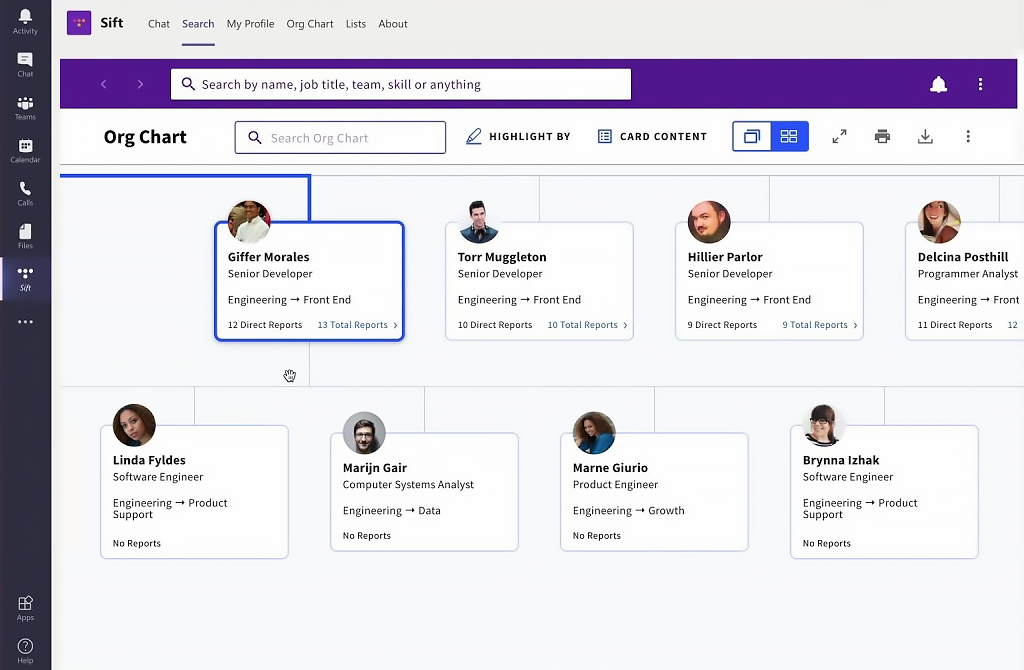Open Chat in the Teams sidebar

25,64
